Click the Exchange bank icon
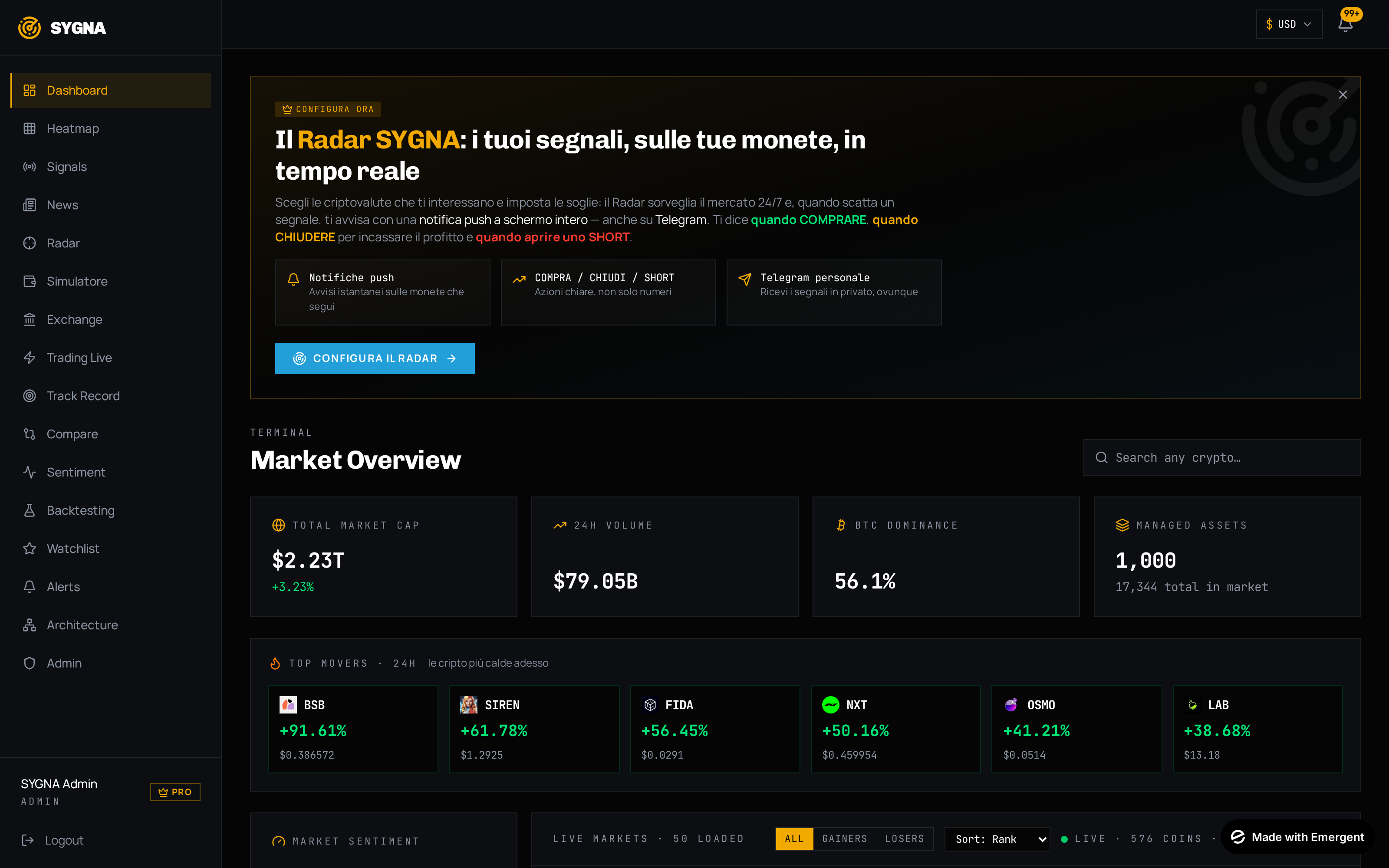 [29, 319]
